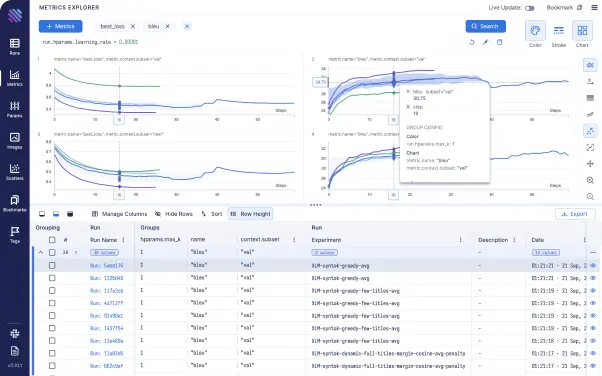
Task: Open the Runs page in sidebar
Action: [15, 46]
